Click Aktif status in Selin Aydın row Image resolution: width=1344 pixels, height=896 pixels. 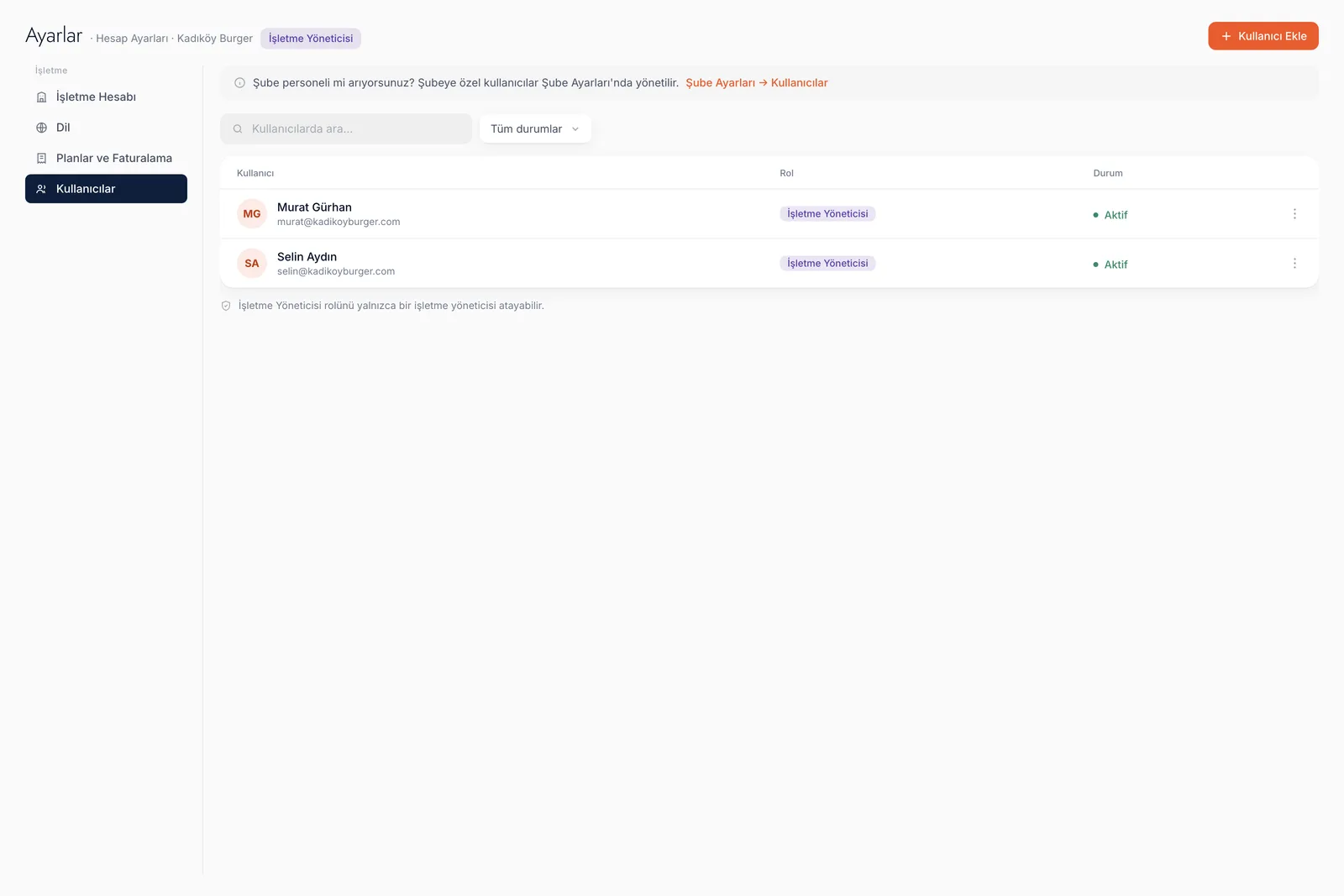pos(1110,265)
